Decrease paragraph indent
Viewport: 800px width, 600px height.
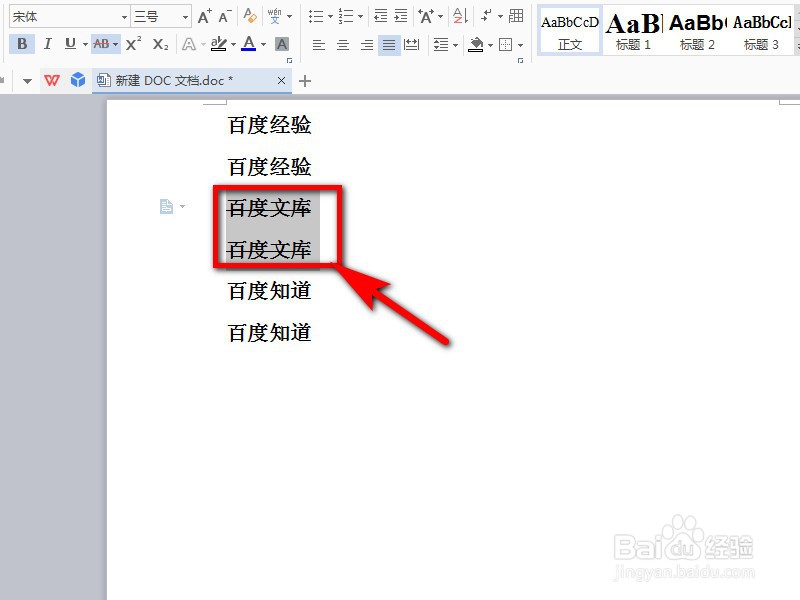point(381,16)
